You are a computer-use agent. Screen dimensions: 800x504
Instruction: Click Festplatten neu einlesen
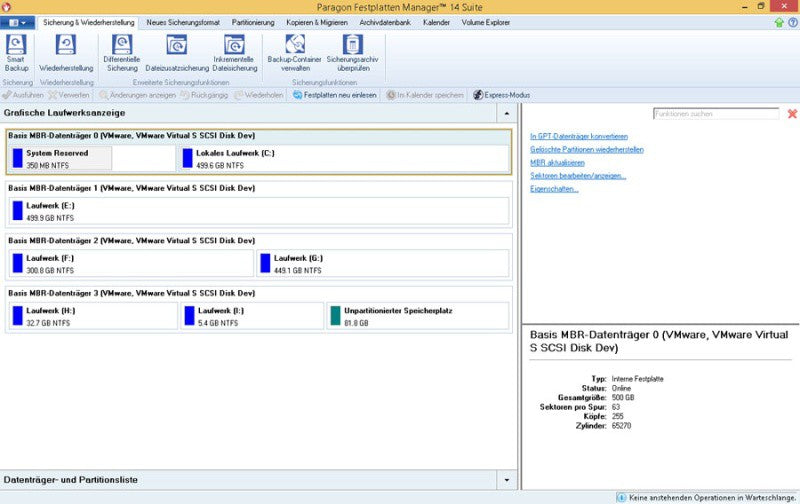click(x=335, y=95)
